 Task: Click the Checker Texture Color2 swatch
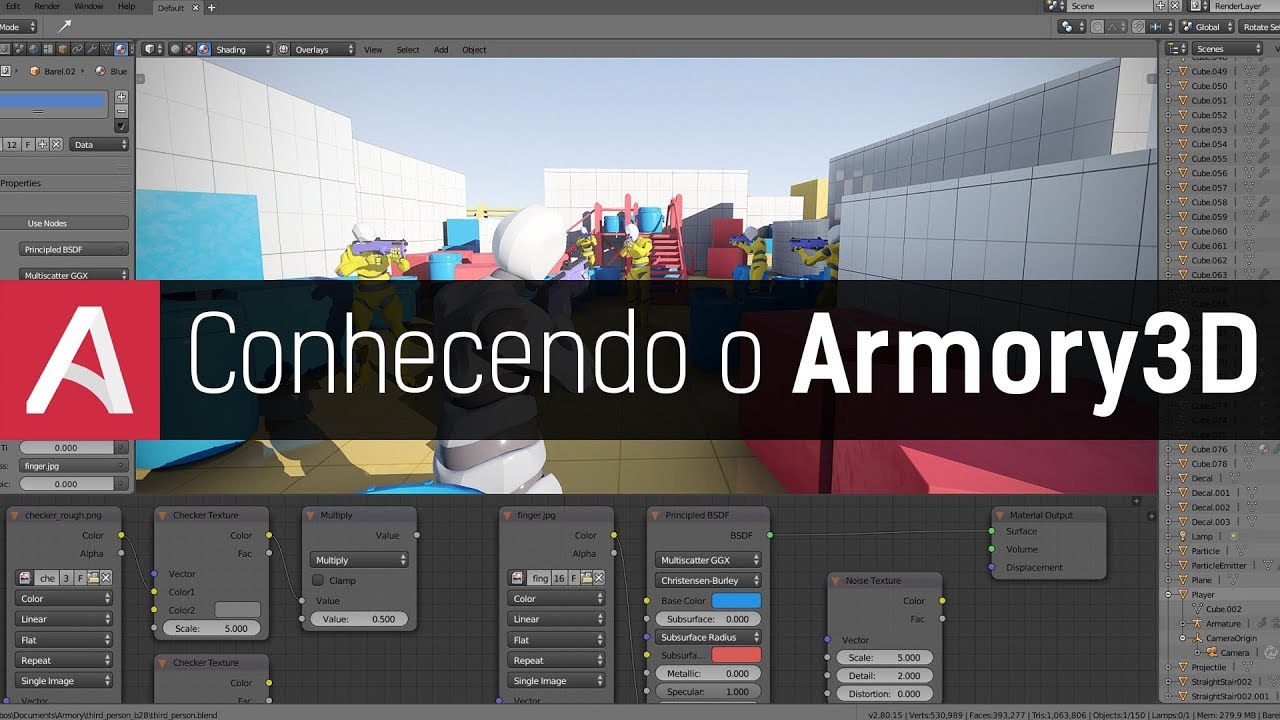click(238, 609)
